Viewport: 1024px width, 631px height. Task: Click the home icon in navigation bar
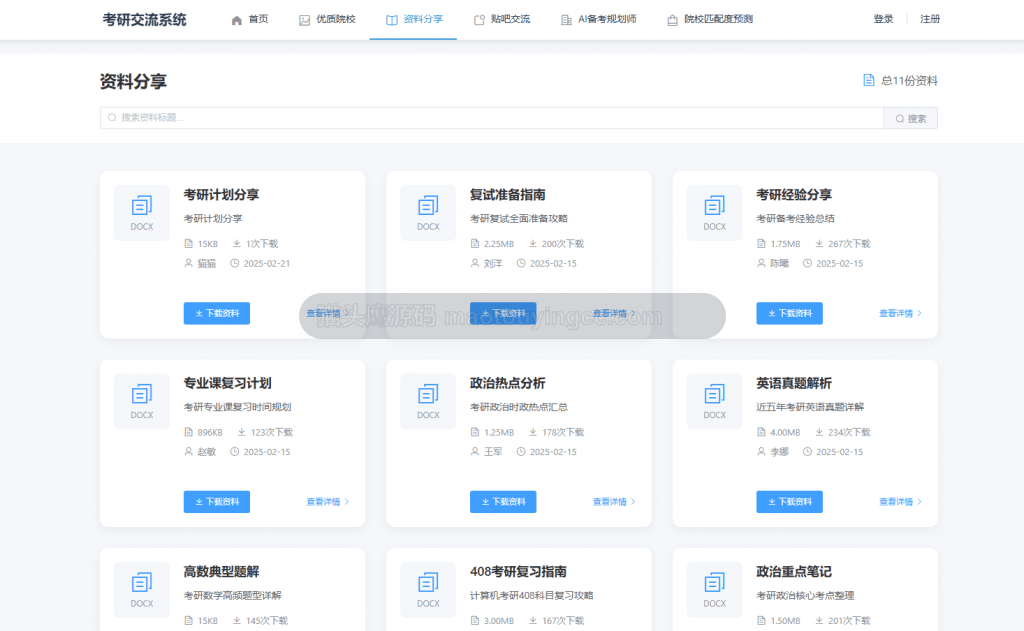[x=236, y=20]
